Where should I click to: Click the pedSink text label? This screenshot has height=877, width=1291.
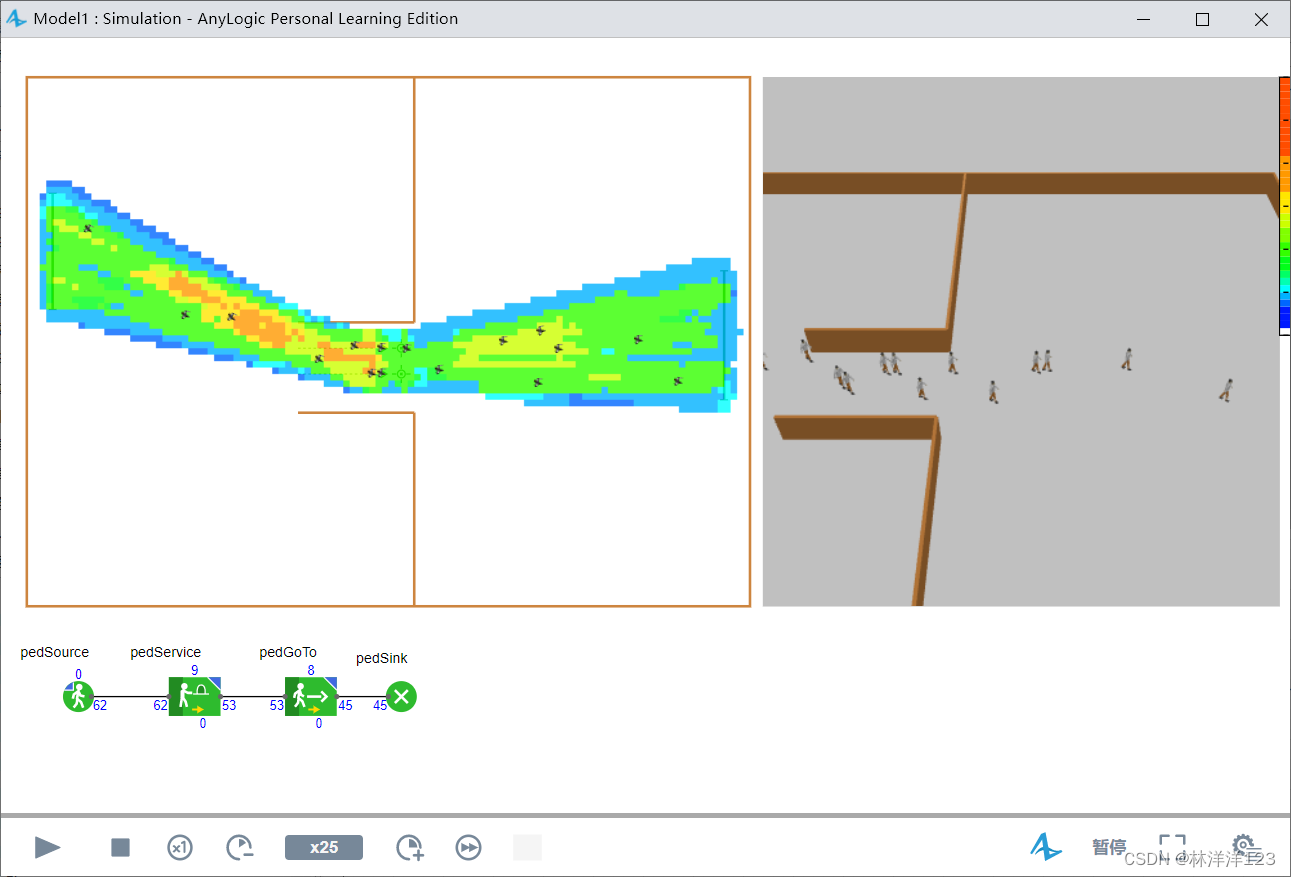tap(382, 658)
